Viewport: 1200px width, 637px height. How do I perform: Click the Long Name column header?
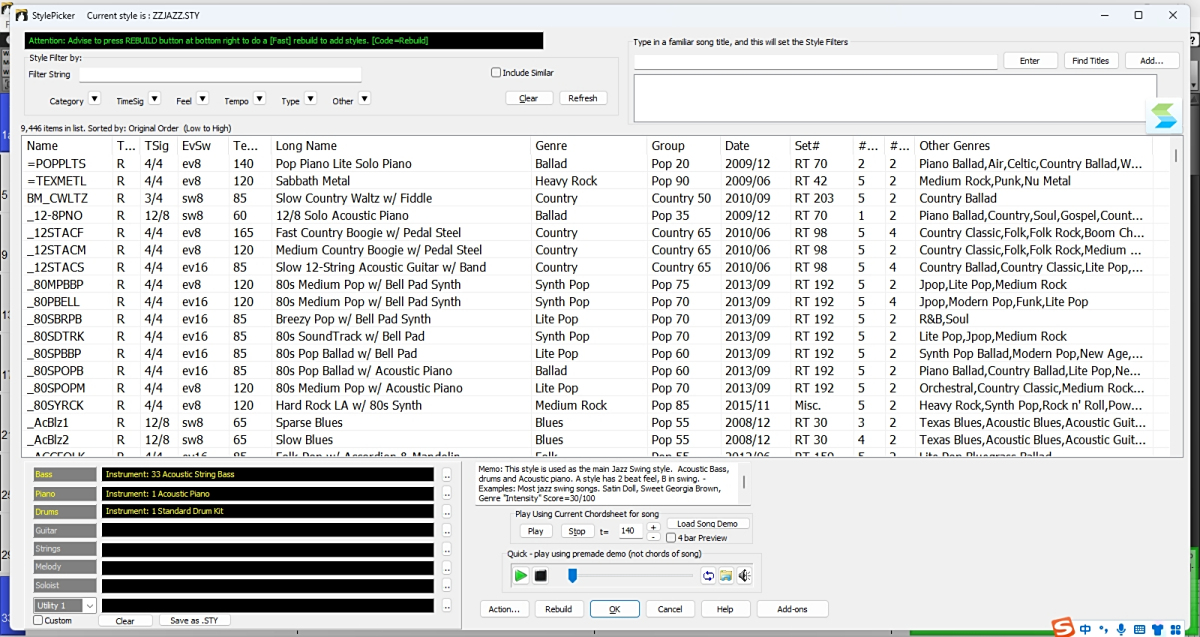click(x=306, y=146)
